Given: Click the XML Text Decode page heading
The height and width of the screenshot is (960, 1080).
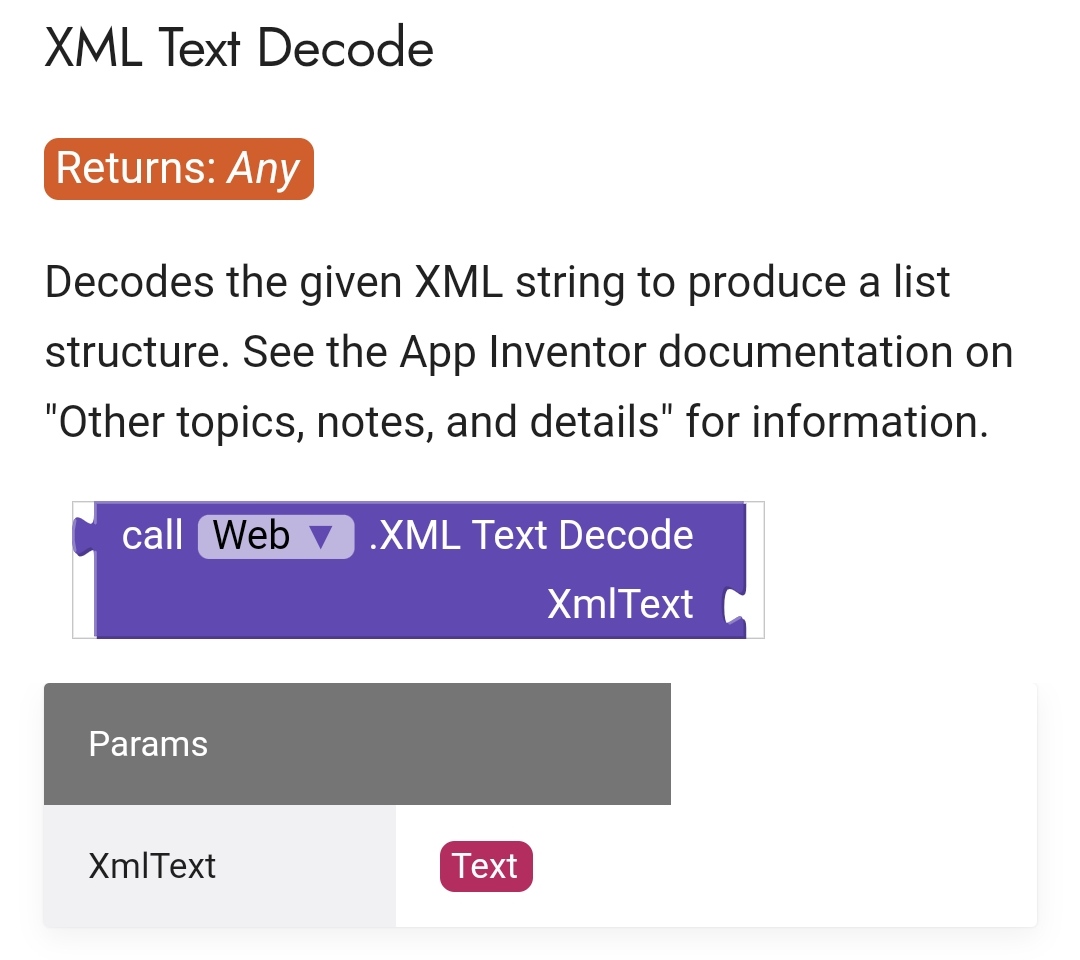Looking at the screenshot, I should (x=239, y=48).
